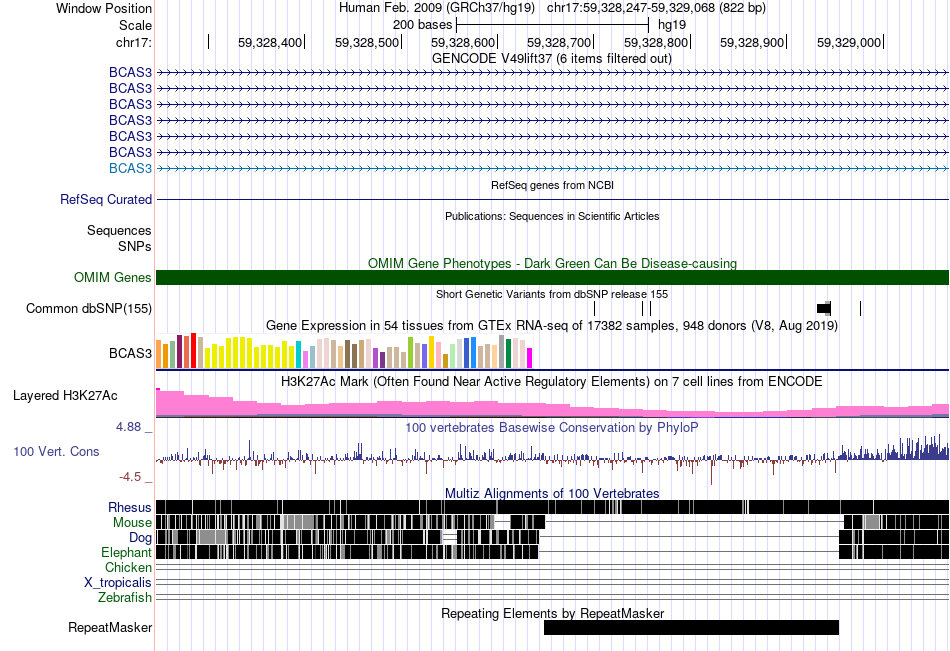Screen dimensions: 950x651
Task: Open Repeating Elements by RepeatMasker title
Action: 552,613
